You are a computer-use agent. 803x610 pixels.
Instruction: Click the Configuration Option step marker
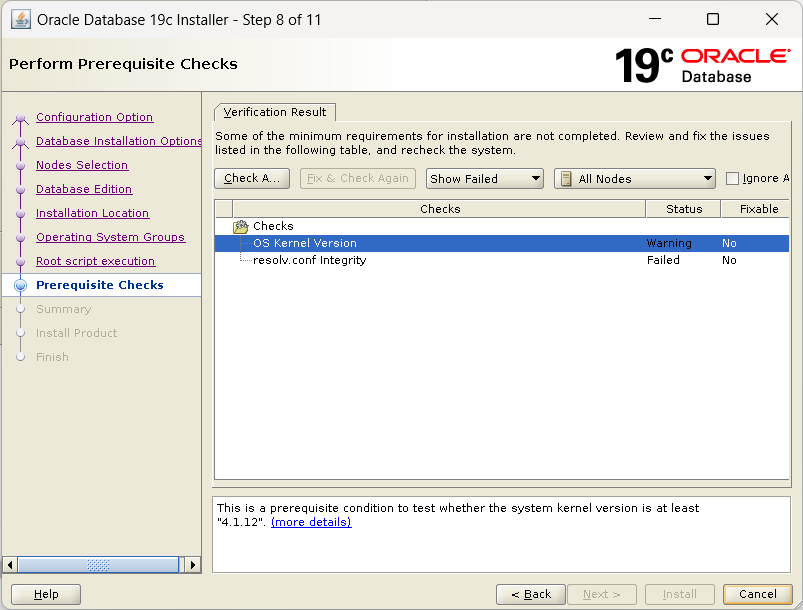point(20,118)
